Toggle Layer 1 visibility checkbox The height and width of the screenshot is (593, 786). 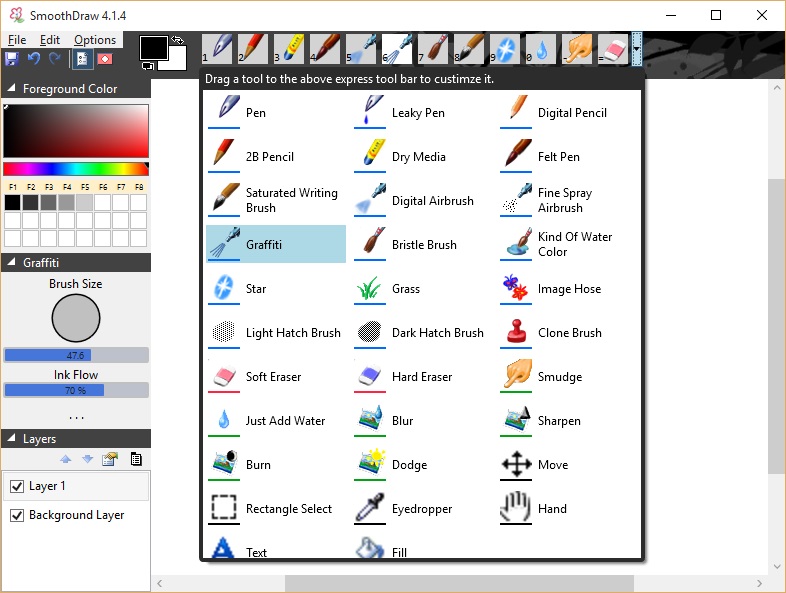pyautogui.click(x=17, y=486)
